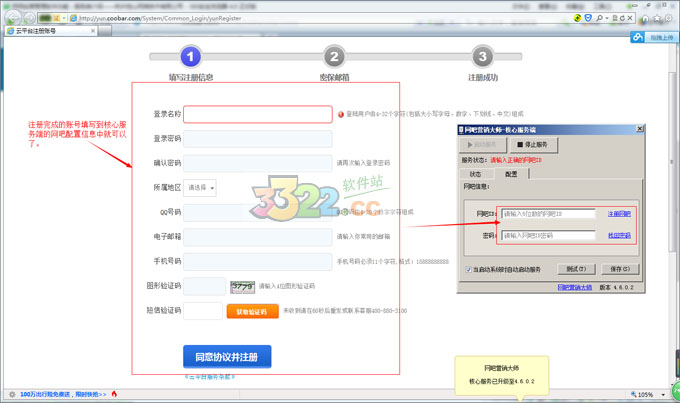Click the disabled 启动服务 play button
680x403 pixels.
pyautogui.click(x=483, y=144)
